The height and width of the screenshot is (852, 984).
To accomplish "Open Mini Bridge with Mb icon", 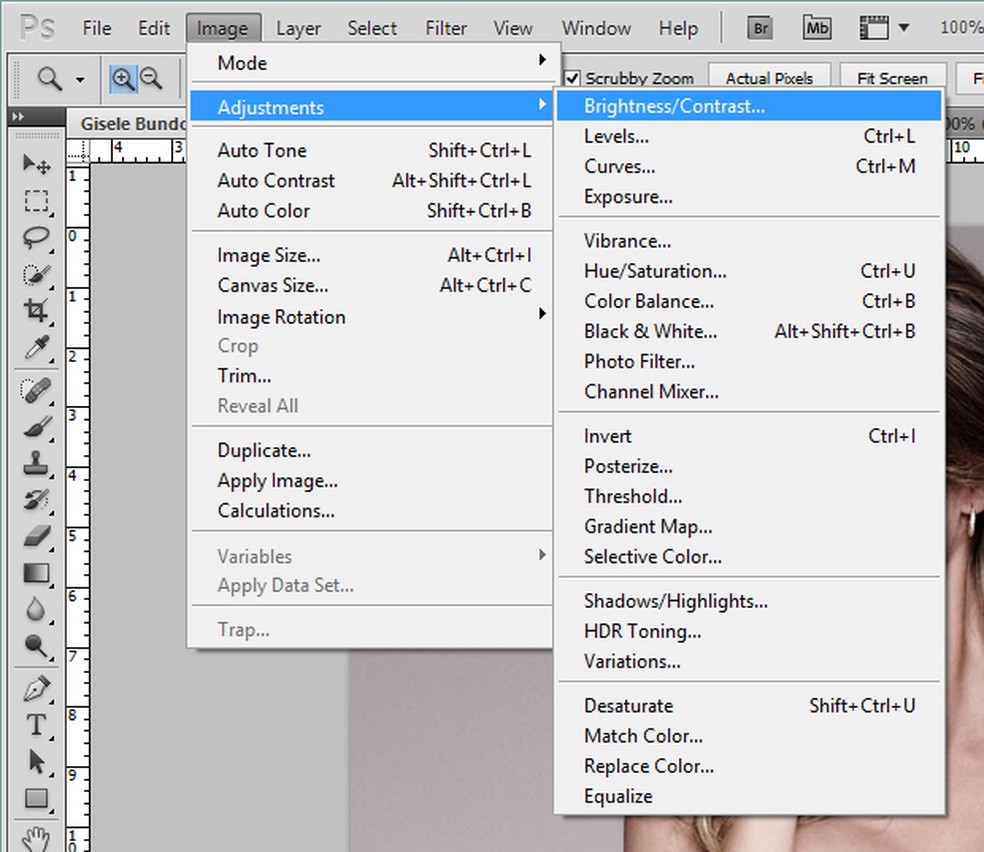I will click(x=817, y=28).
